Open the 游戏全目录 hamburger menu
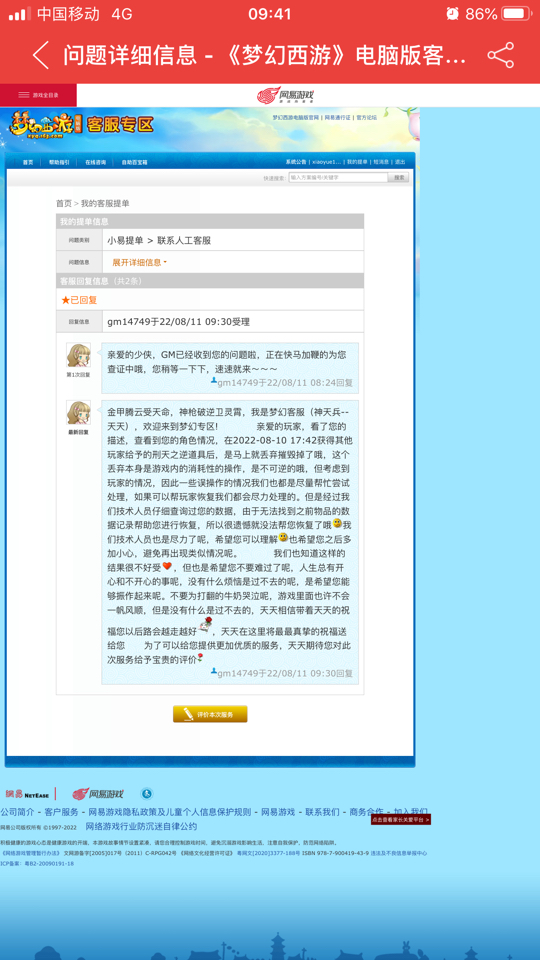Screen dimensions: 540x960 38,95
